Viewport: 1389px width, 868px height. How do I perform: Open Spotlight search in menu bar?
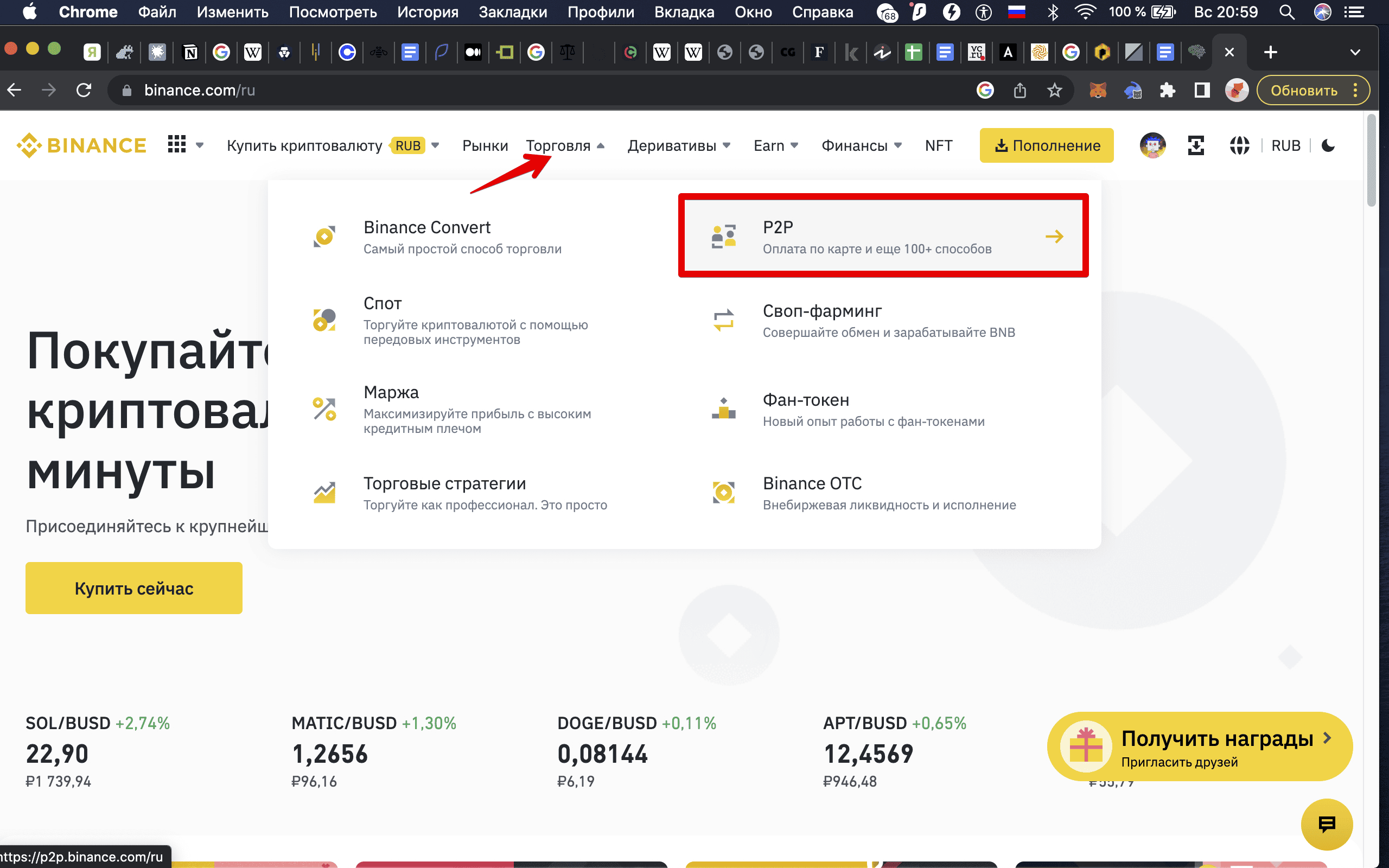coord(1286,12)
